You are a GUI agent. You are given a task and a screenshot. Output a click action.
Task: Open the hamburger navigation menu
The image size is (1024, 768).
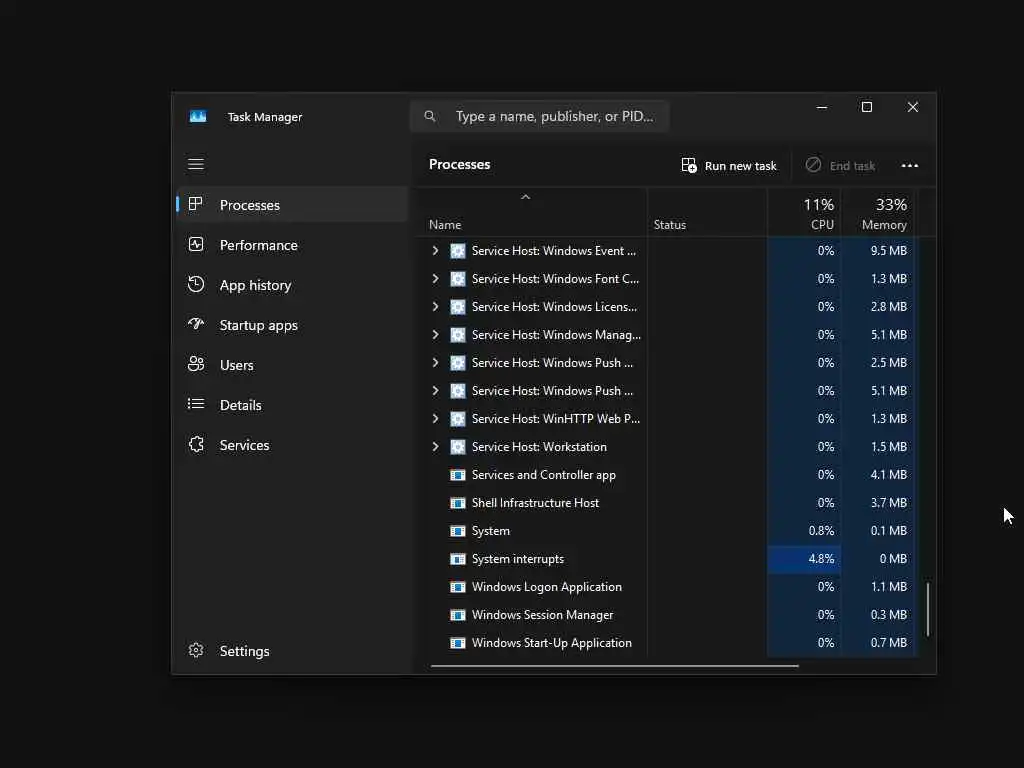[x=196, y=164]
